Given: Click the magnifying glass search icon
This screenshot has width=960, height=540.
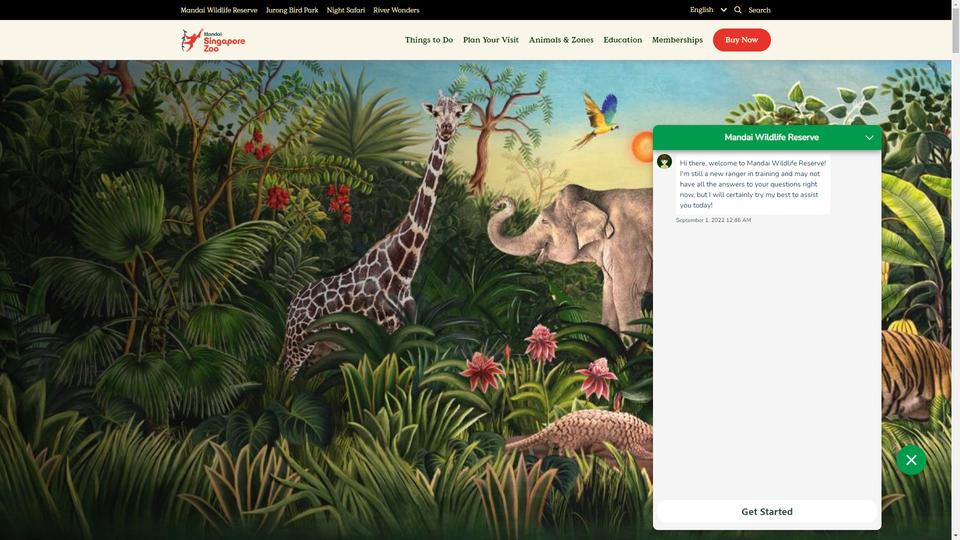Looking at the screenshot, I should tap(738, 10).
